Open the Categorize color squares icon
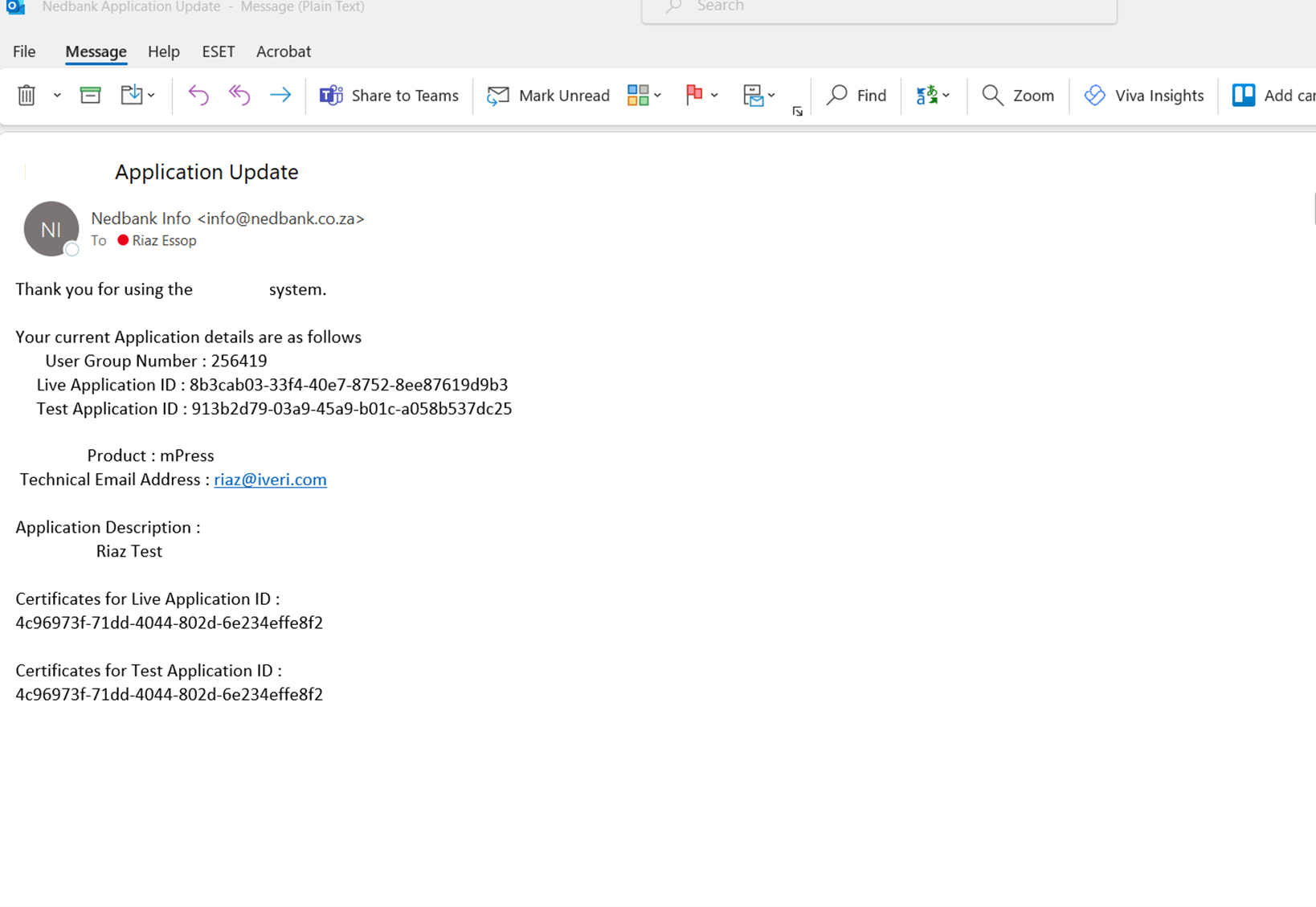Viewport: 1316px width, 907px height. [638, 95]
